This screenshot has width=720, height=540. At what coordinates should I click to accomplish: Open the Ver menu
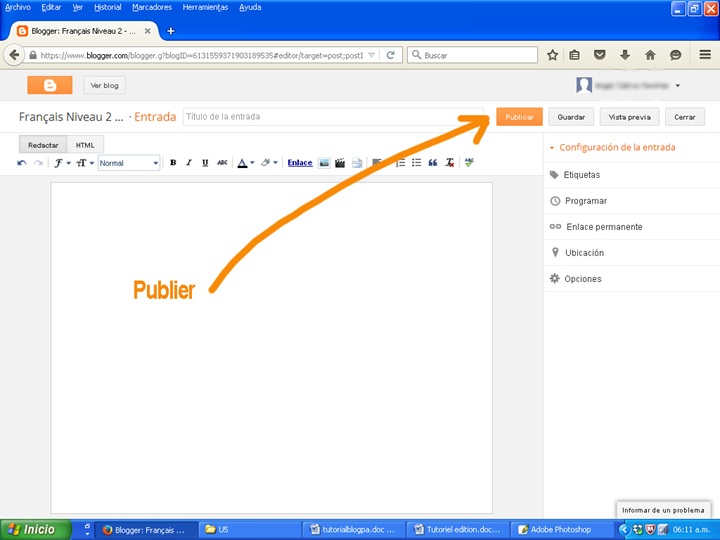point(78,7)
